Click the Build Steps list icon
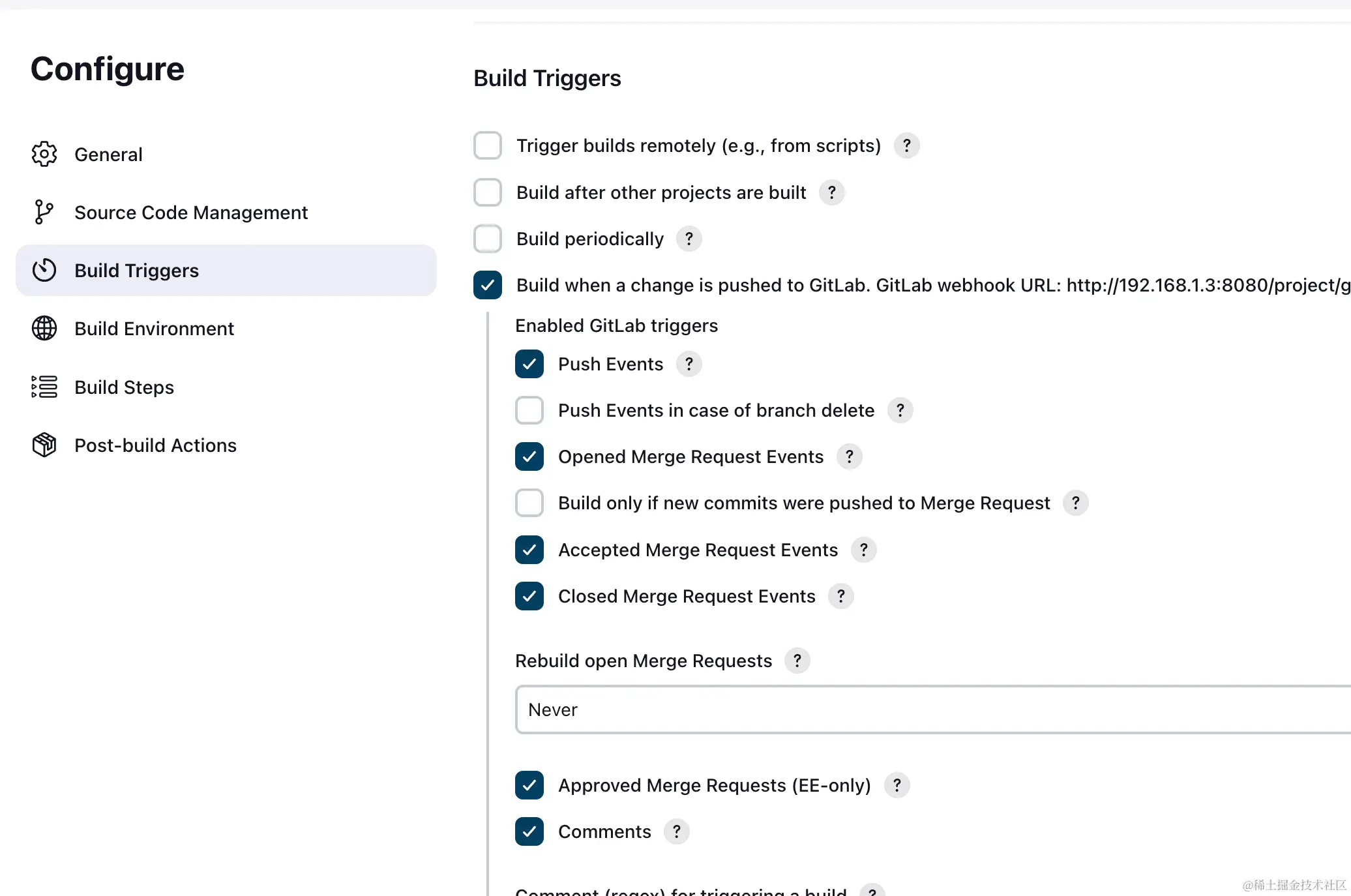This screenshot has height=896, width=1351. [x=44, y=387]
